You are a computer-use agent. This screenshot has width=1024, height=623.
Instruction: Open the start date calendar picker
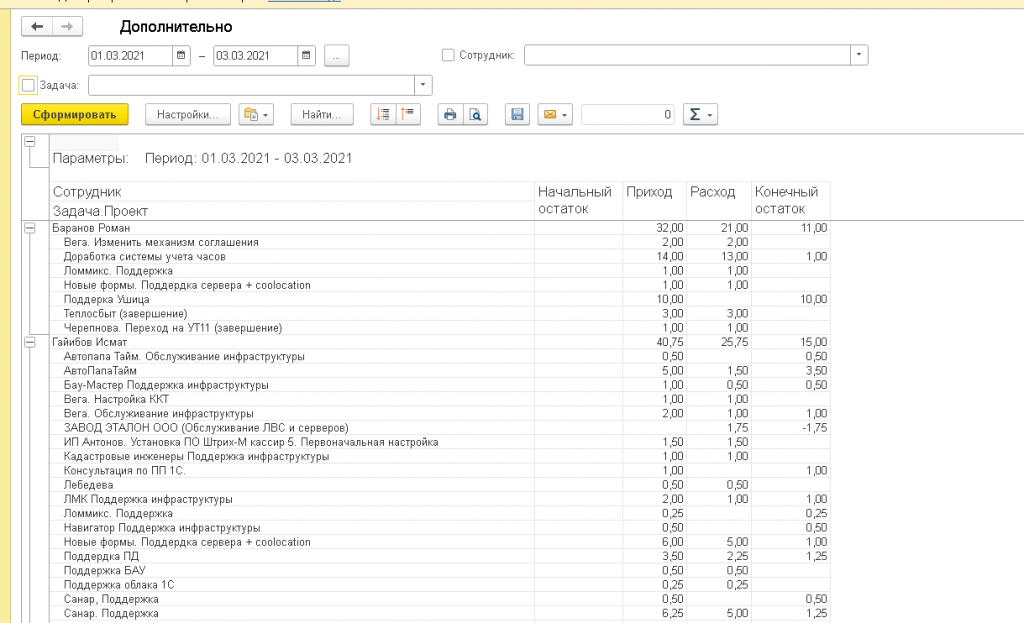[181, 55]
